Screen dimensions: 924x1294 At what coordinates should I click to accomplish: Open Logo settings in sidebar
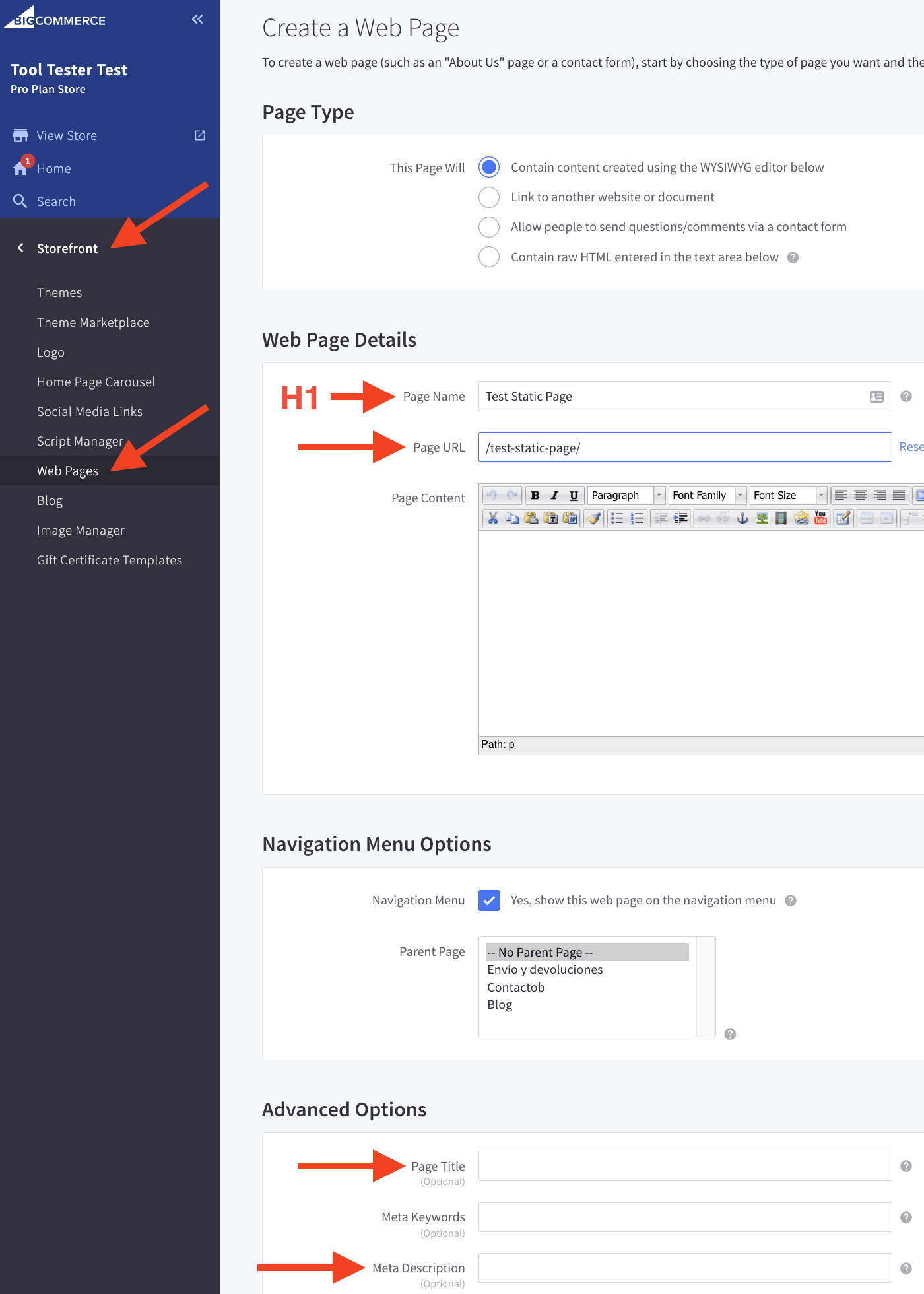(51, 352)
